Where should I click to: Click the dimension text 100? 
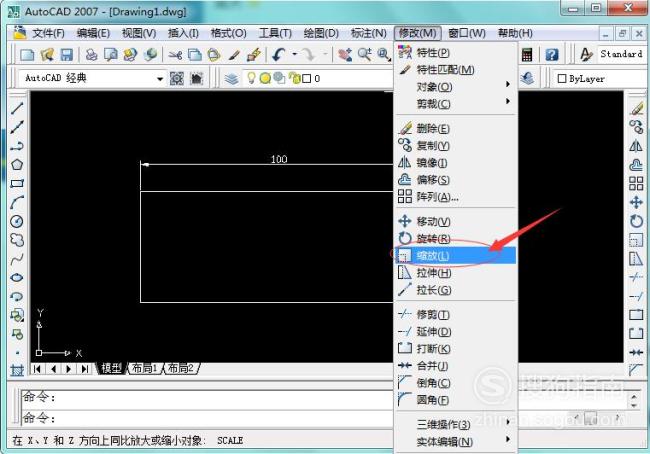(x=279, y=159)
